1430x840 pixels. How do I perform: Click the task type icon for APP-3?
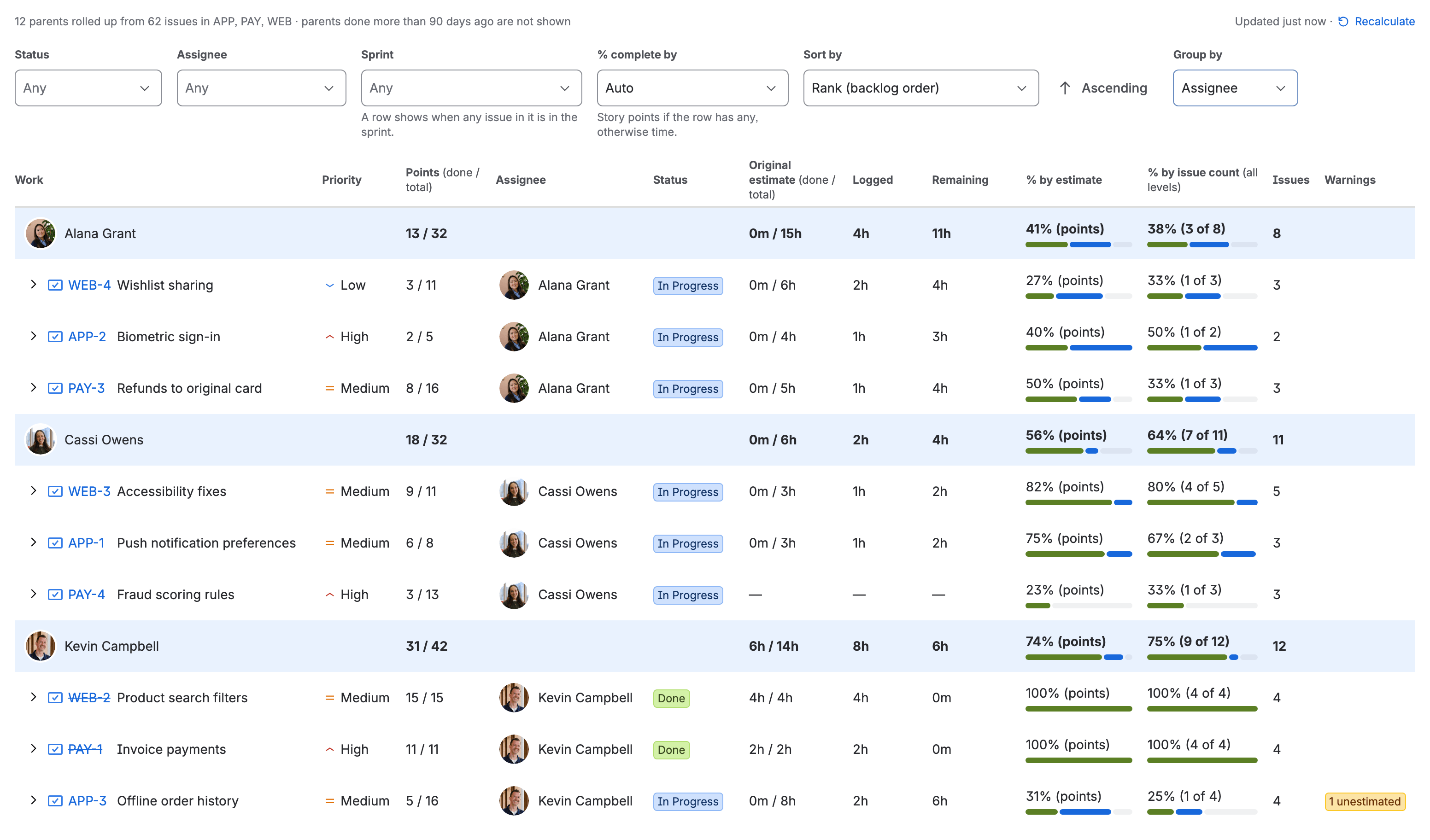[55, 801]
